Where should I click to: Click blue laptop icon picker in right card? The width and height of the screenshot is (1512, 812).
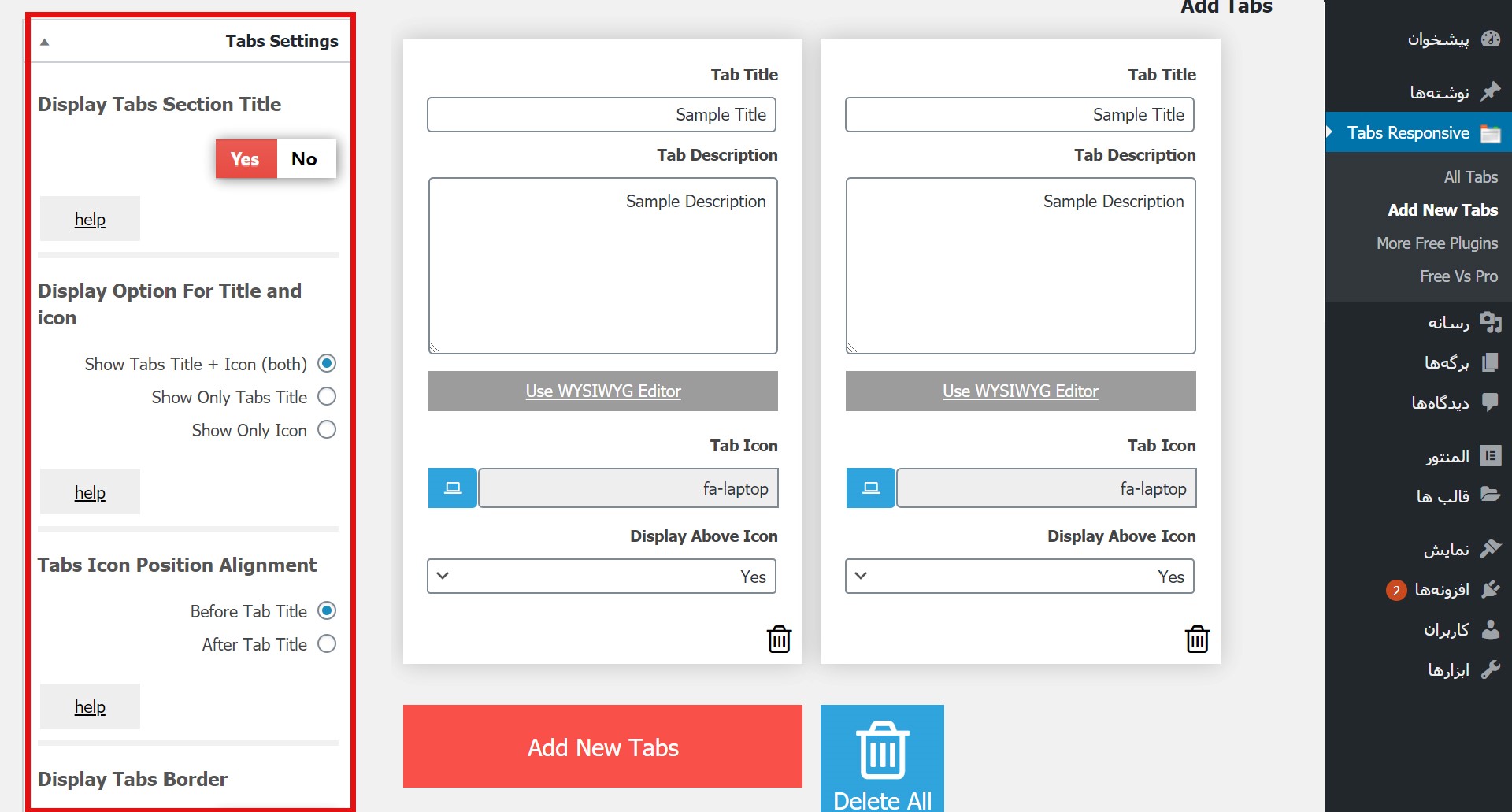pyautogui.click(x=870, y=488)
